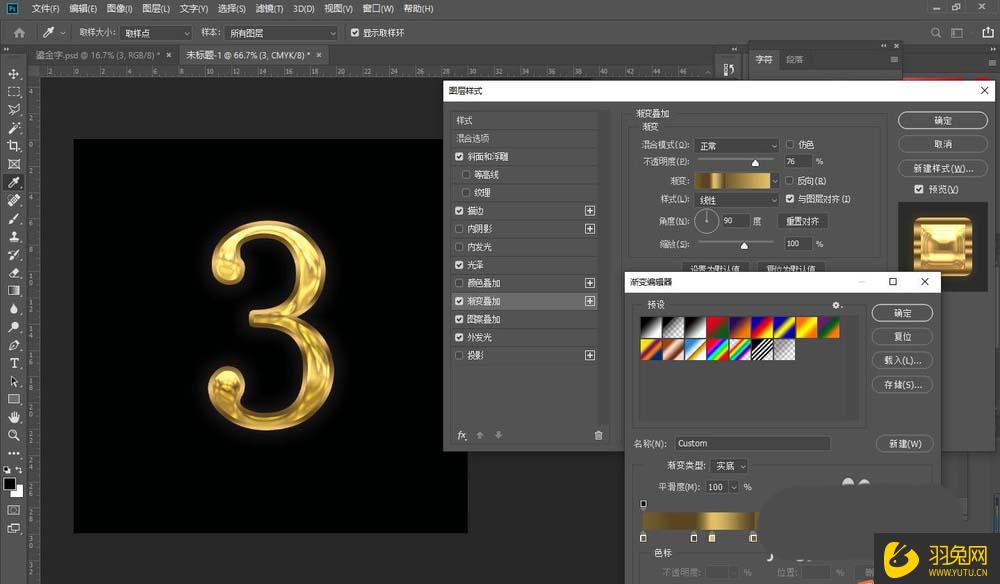
Task: Select the Clone Stamp tool
Action: tap(13, 237)
